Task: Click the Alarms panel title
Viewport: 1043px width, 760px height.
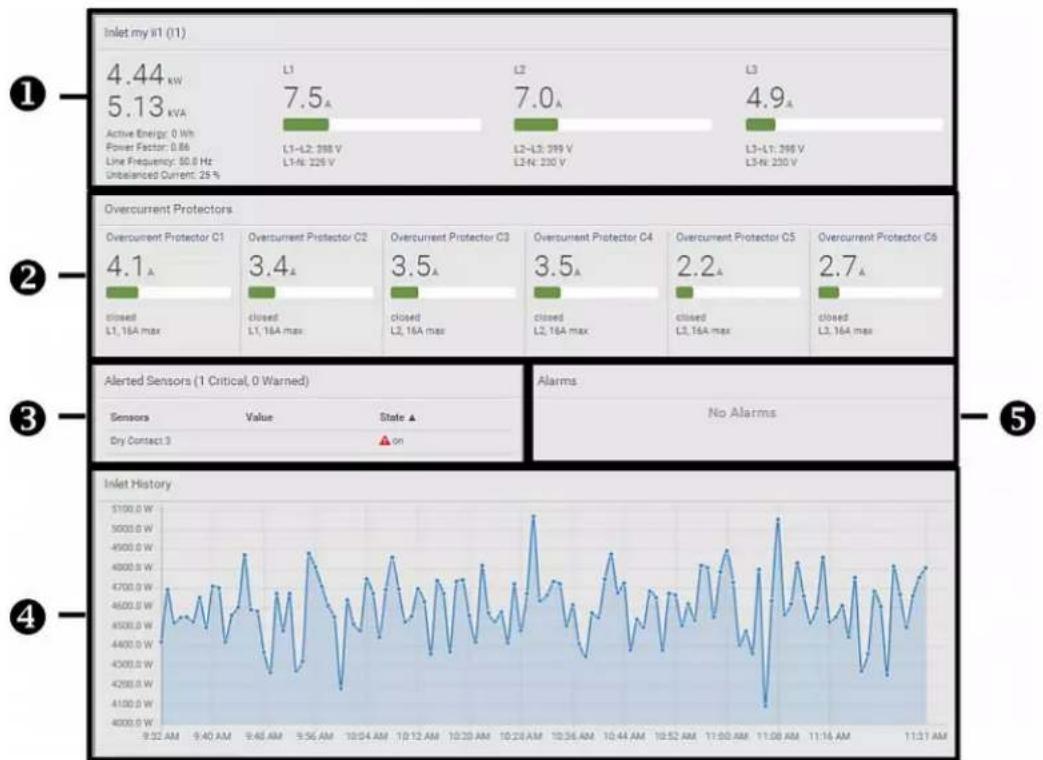Action: click(x=557, y=381)
